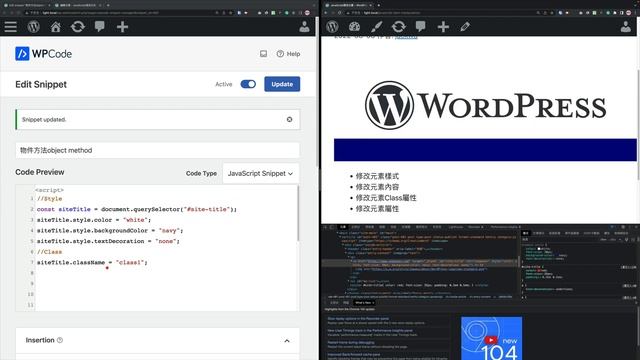This screenshot has height=360, width=640.
Task: Click the Insertion help question icon
Action: point(60,340)
